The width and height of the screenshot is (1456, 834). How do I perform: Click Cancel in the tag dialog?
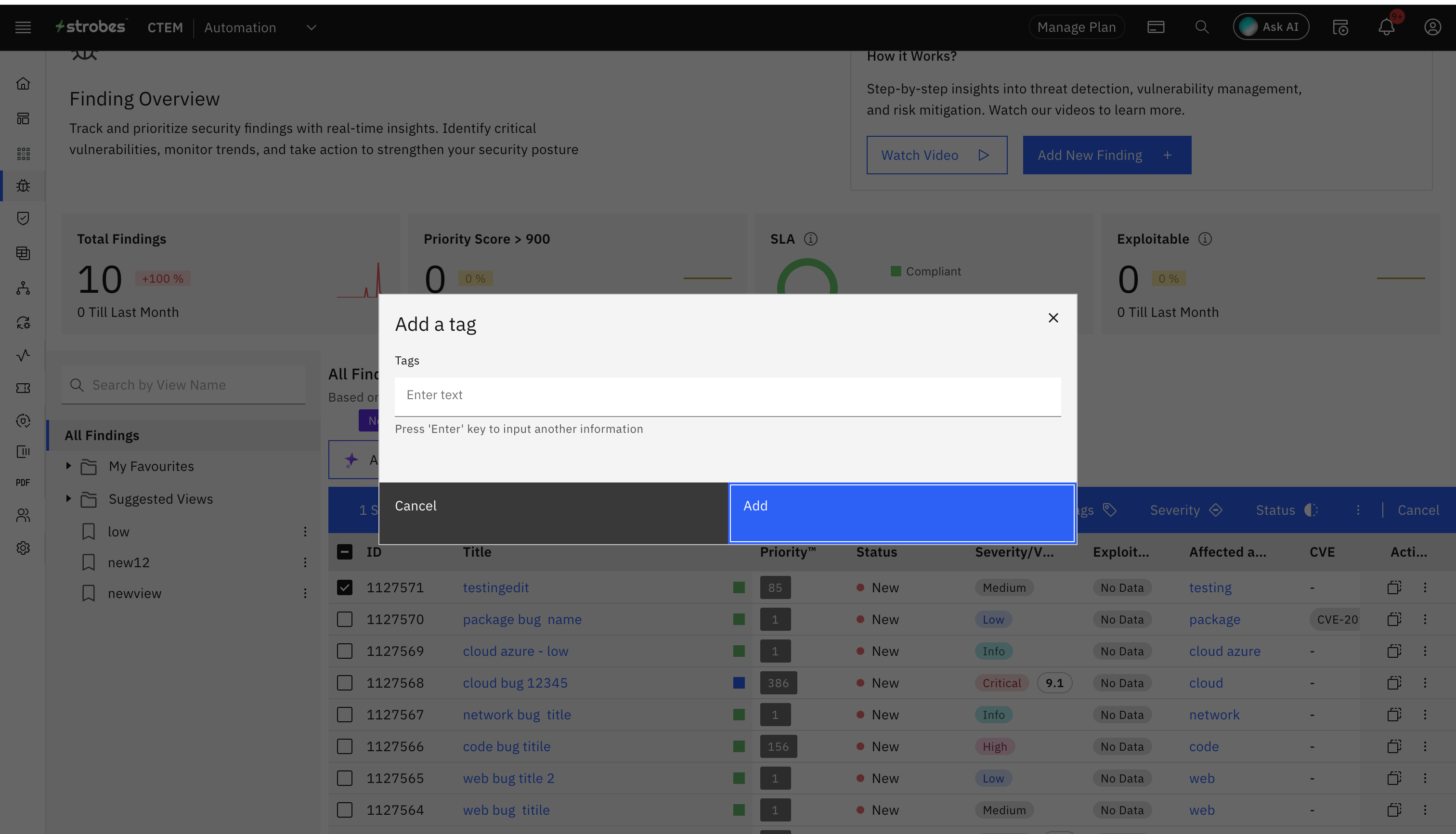click(x=553, y=513)
